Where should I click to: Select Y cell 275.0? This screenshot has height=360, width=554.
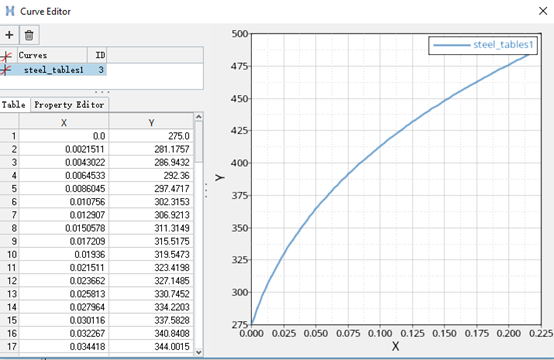tap(151, 136)
